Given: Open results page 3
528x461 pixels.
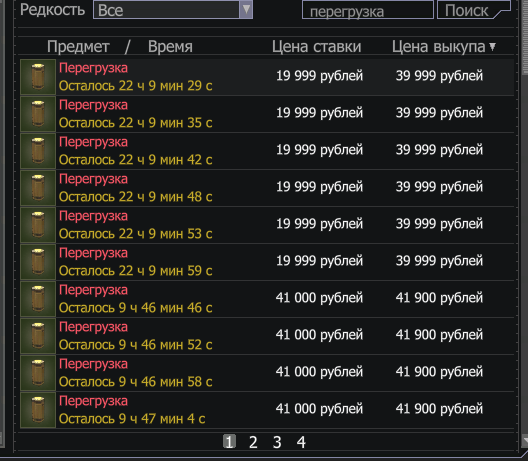Looking at the screenshot, I should [277, 442].
